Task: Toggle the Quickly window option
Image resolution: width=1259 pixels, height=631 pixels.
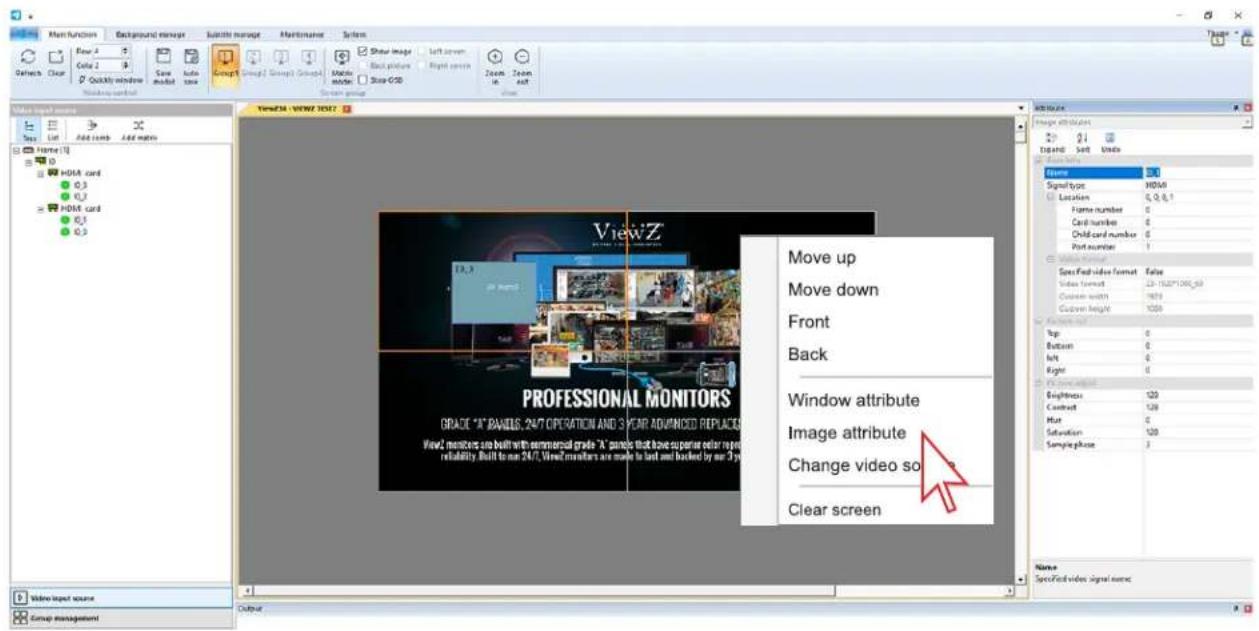Action: pyautogui.click(x=110, y=79)
